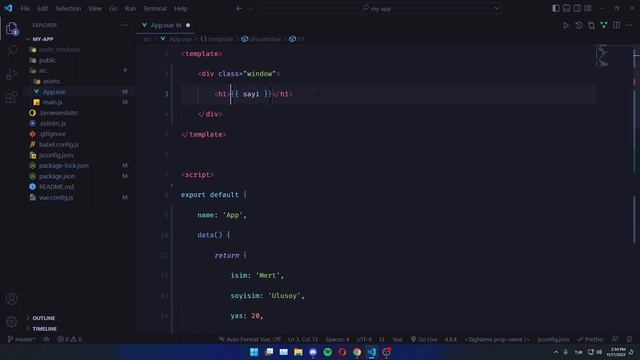Select the App.vue editor tab
This screenshot has height=360, width=640.
pos(166,25)
